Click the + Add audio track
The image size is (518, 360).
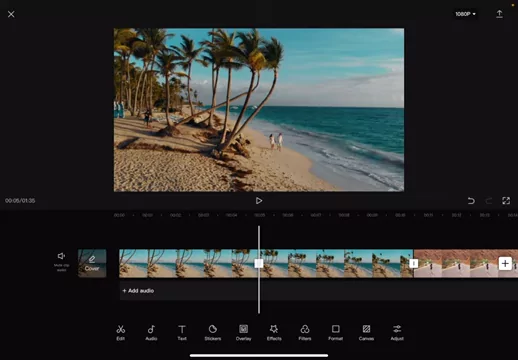point(138,291)
